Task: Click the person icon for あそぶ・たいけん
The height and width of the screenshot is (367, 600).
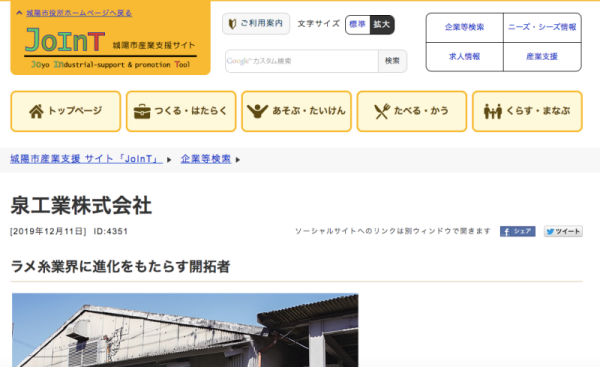Action: [x=257, y=111]
